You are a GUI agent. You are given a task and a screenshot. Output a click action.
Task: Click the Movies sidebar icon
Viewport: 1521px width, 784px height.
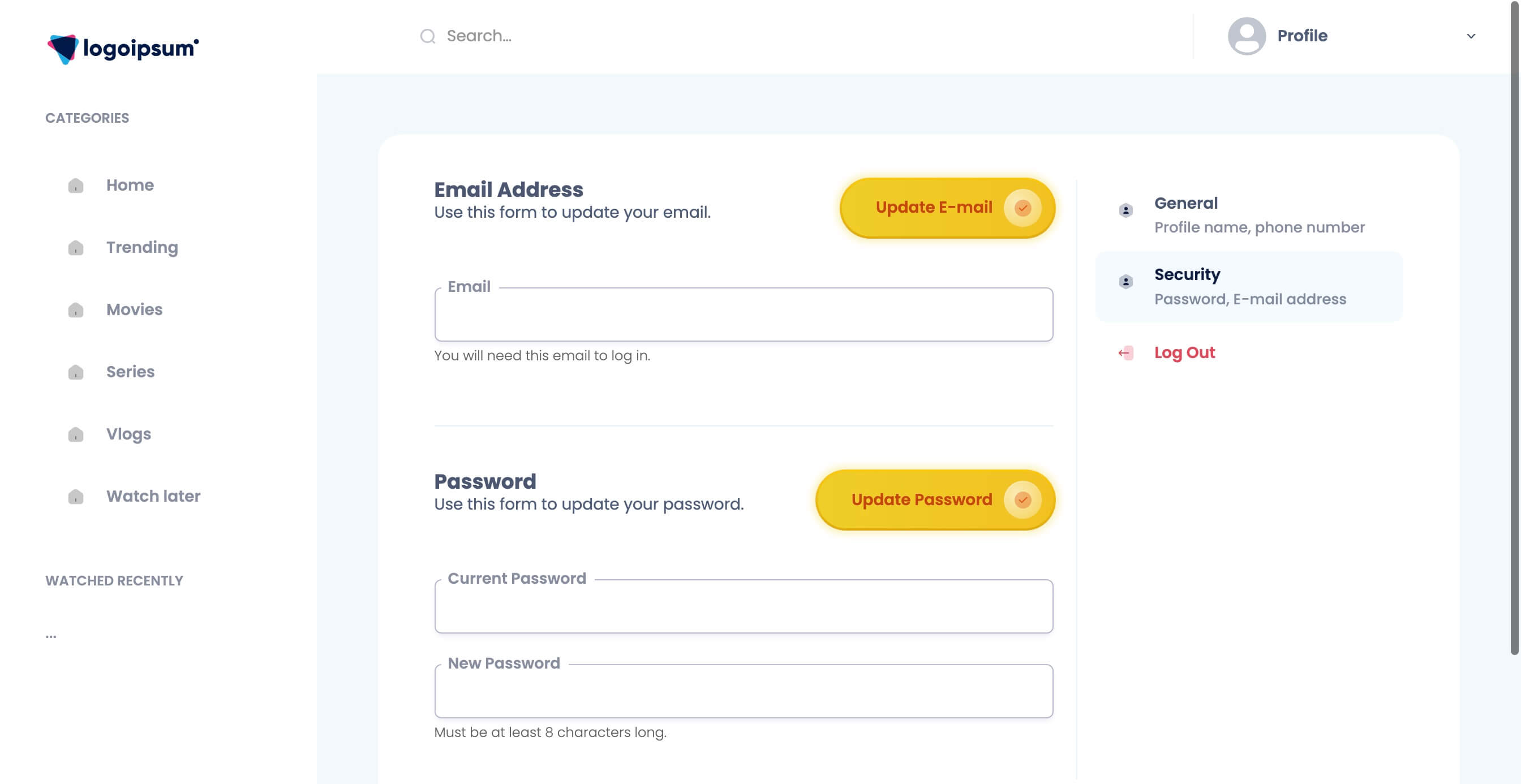pos(76,310)
